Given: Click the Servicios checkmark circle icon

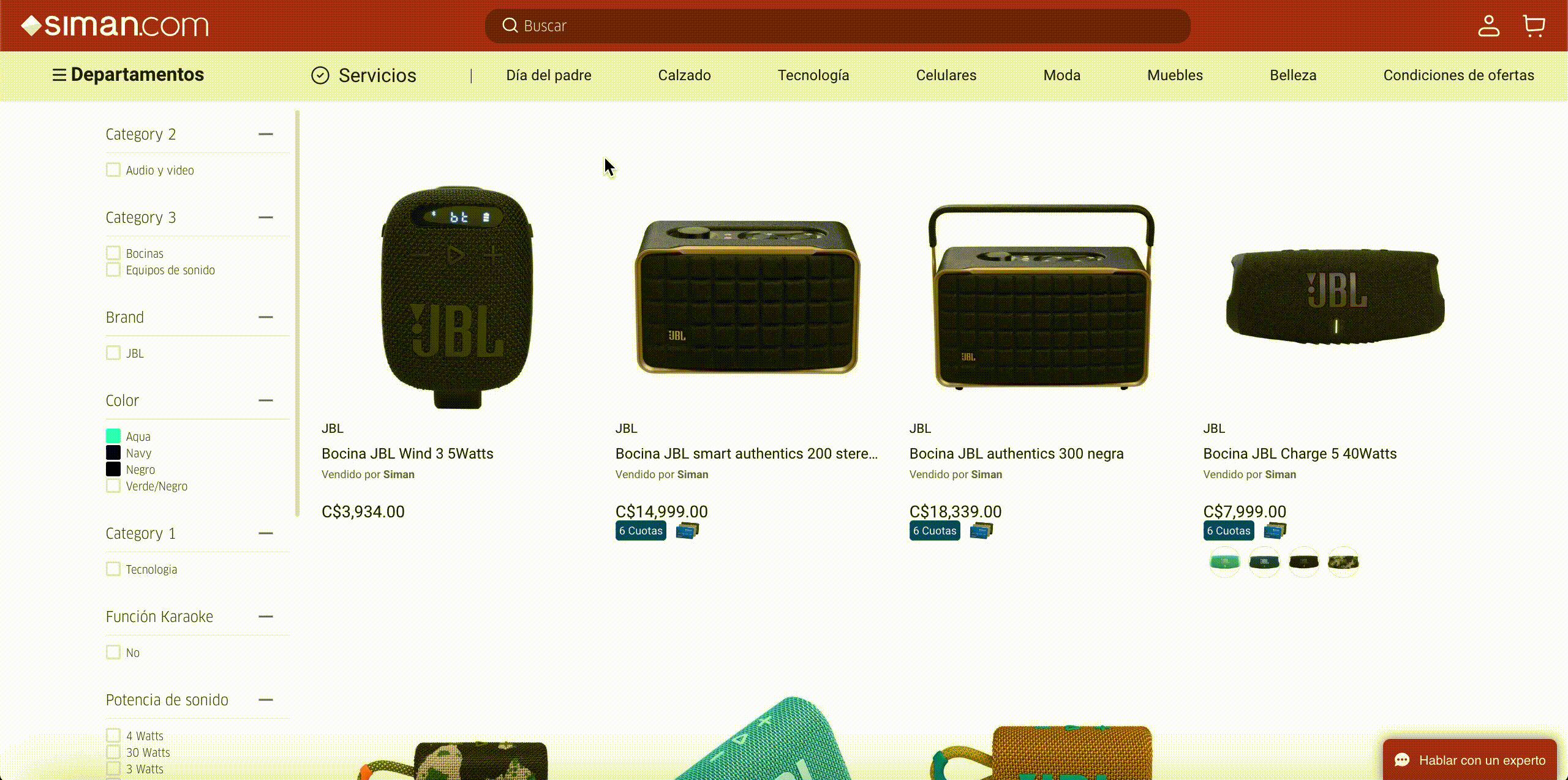Looking at the screenshot, I should point(320,75).
